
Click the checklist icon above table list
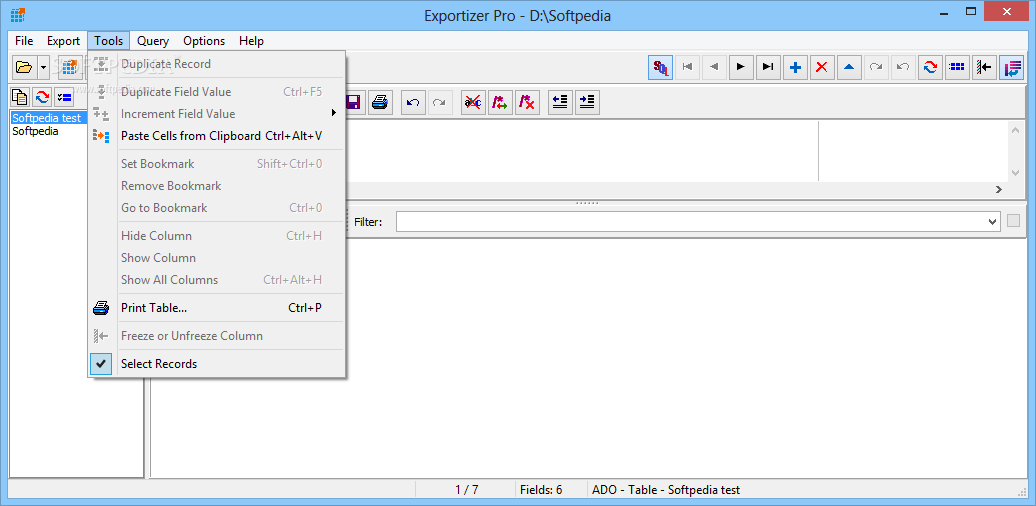pos(64,96)
